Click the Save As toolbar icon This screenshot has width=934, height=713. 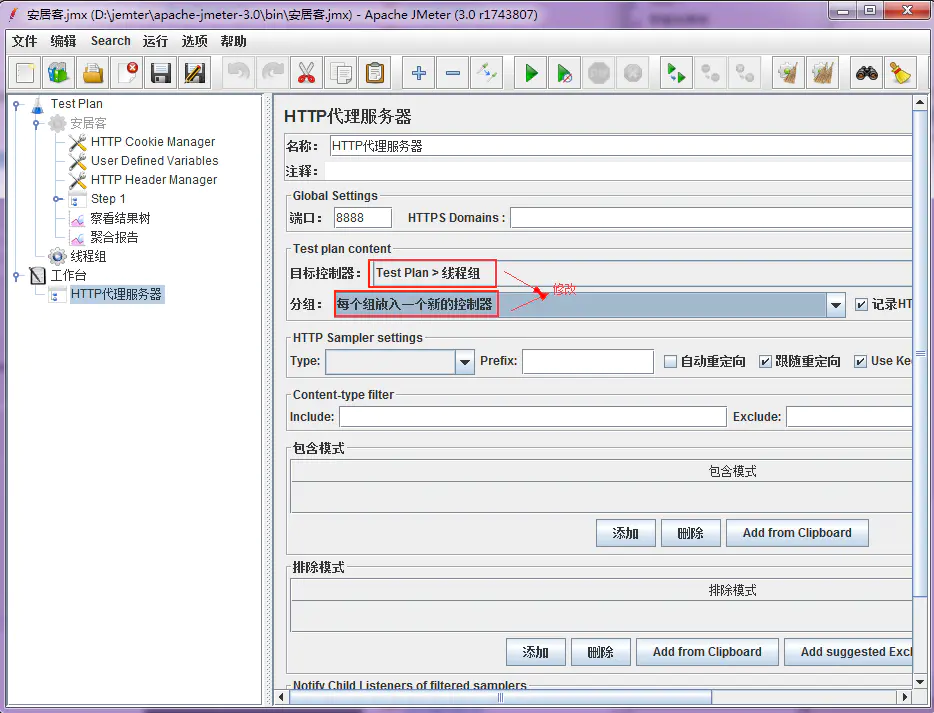coord(195,73)
